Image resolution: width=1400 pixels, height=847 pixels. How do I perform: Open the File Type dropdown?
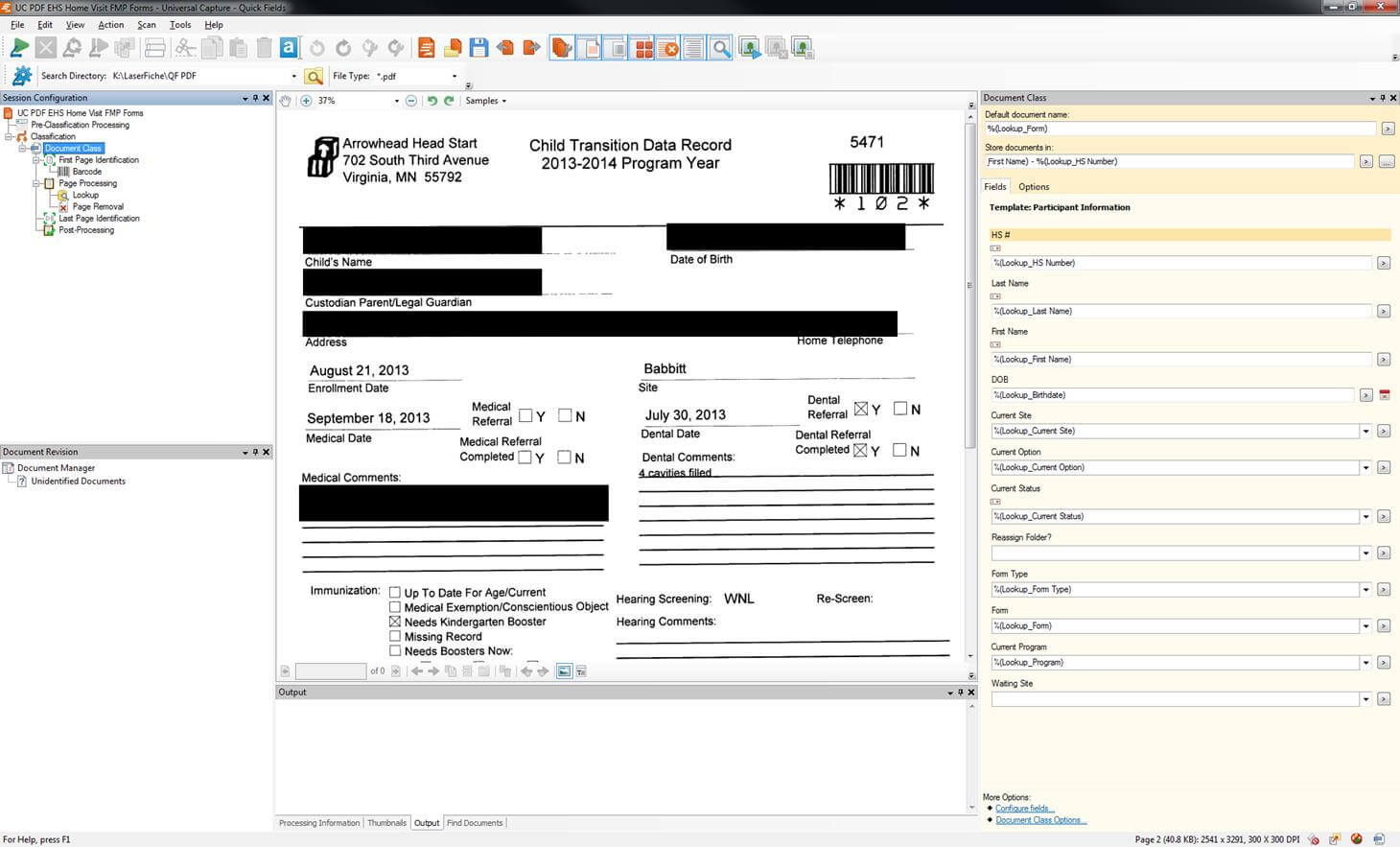pos(455,76)
